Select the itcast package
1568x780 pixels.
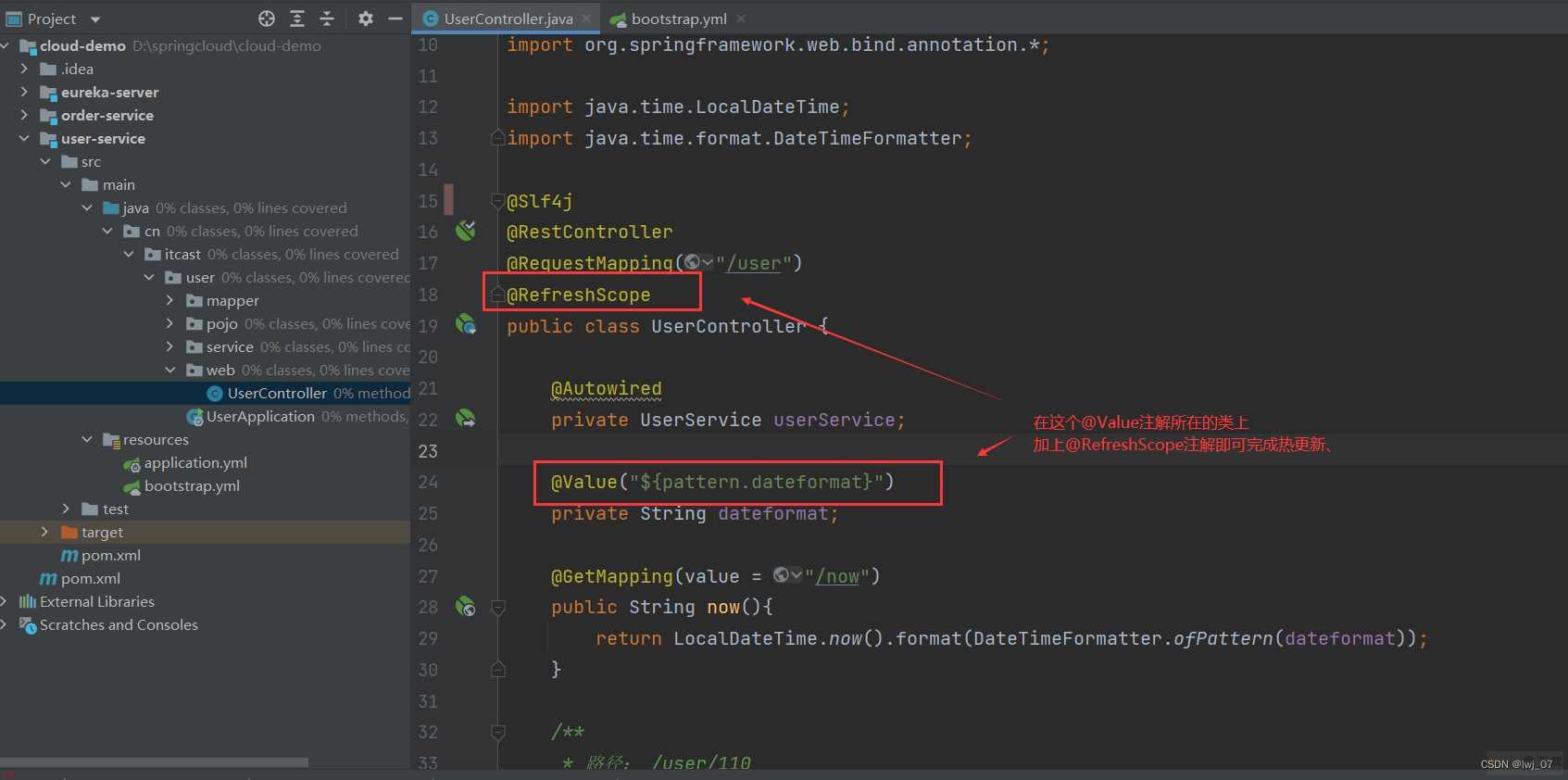(x=182, y=254)
